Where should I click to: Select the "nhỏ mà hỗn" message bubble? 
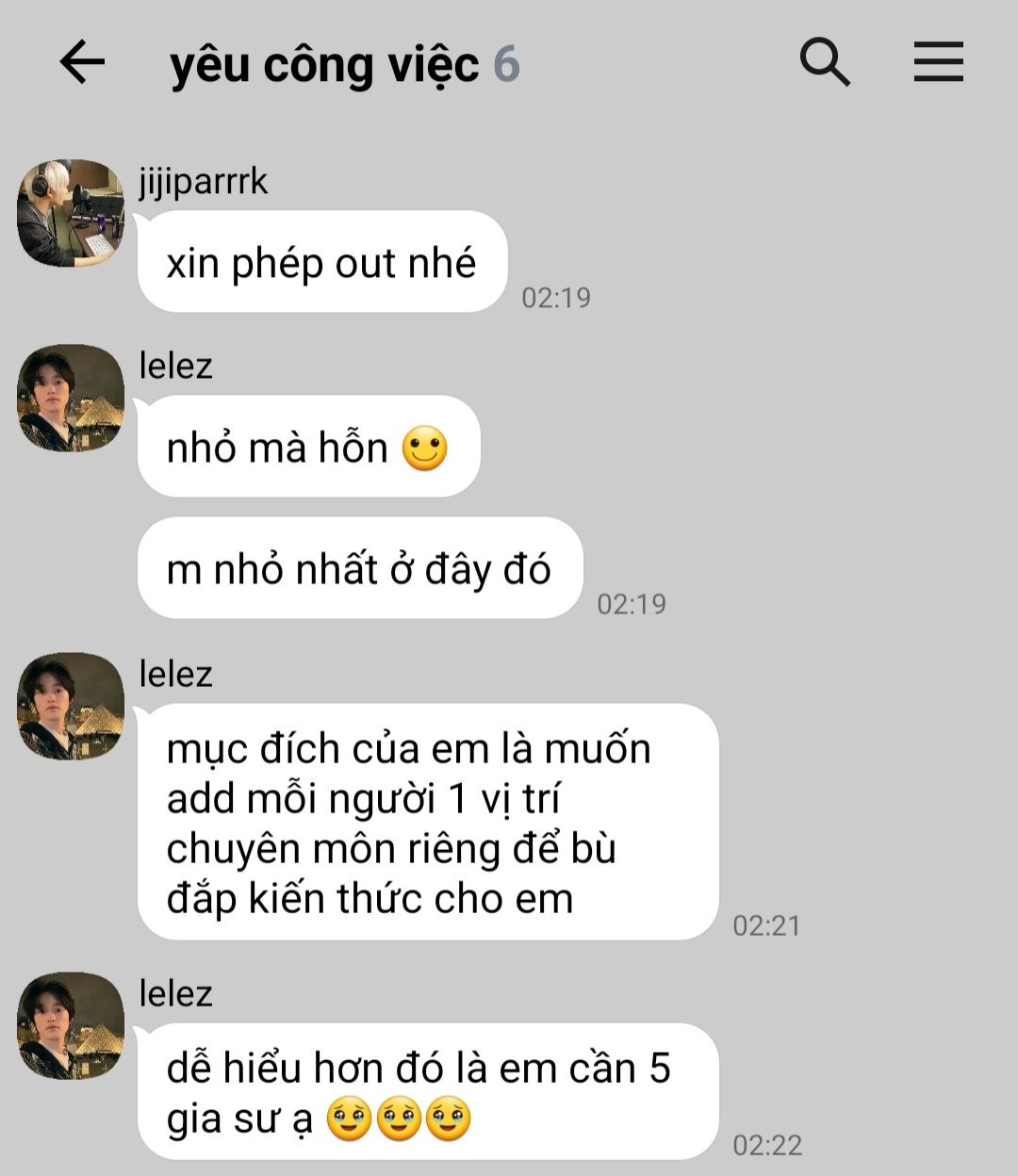[309, 447]
